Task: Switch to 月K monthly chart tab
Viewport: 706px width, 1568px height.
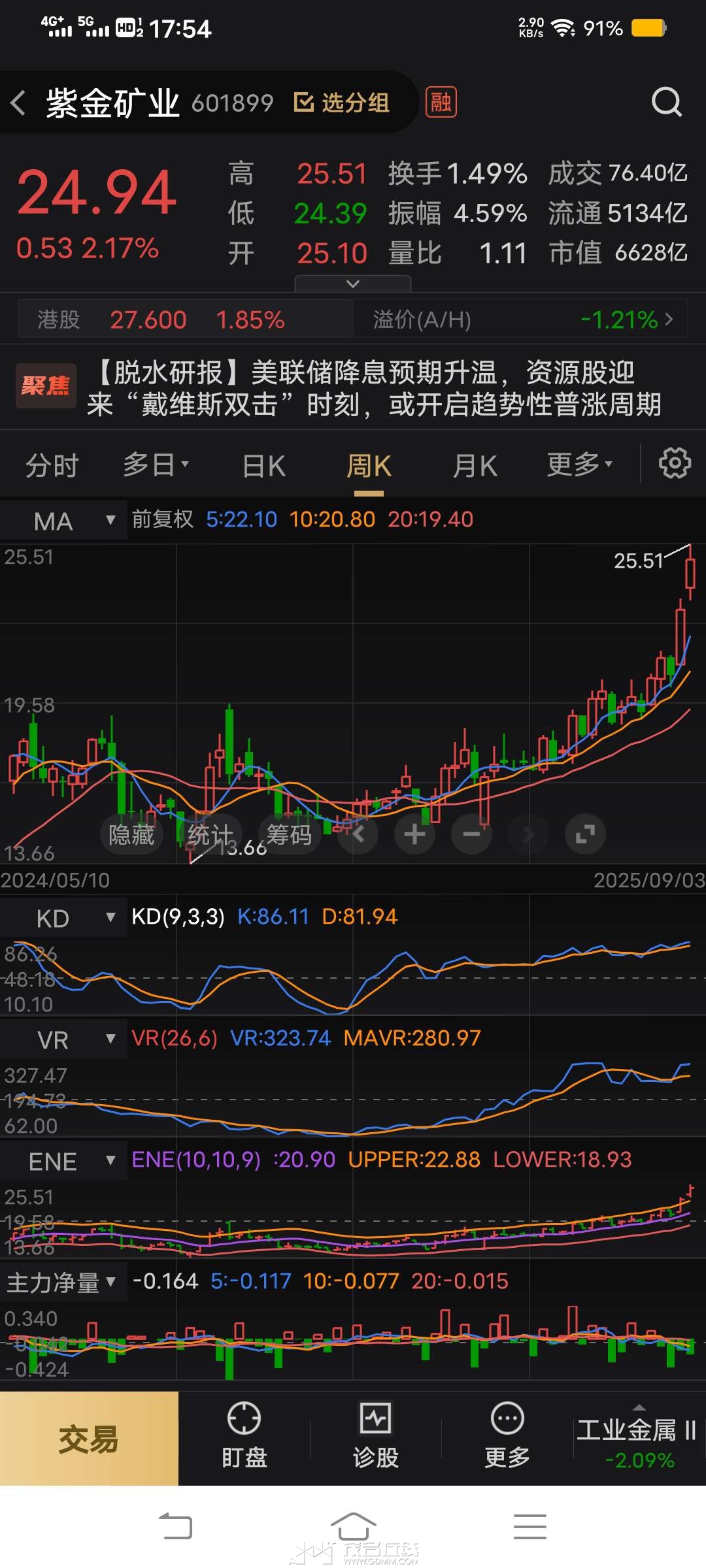Action: [x=475, y=466]
